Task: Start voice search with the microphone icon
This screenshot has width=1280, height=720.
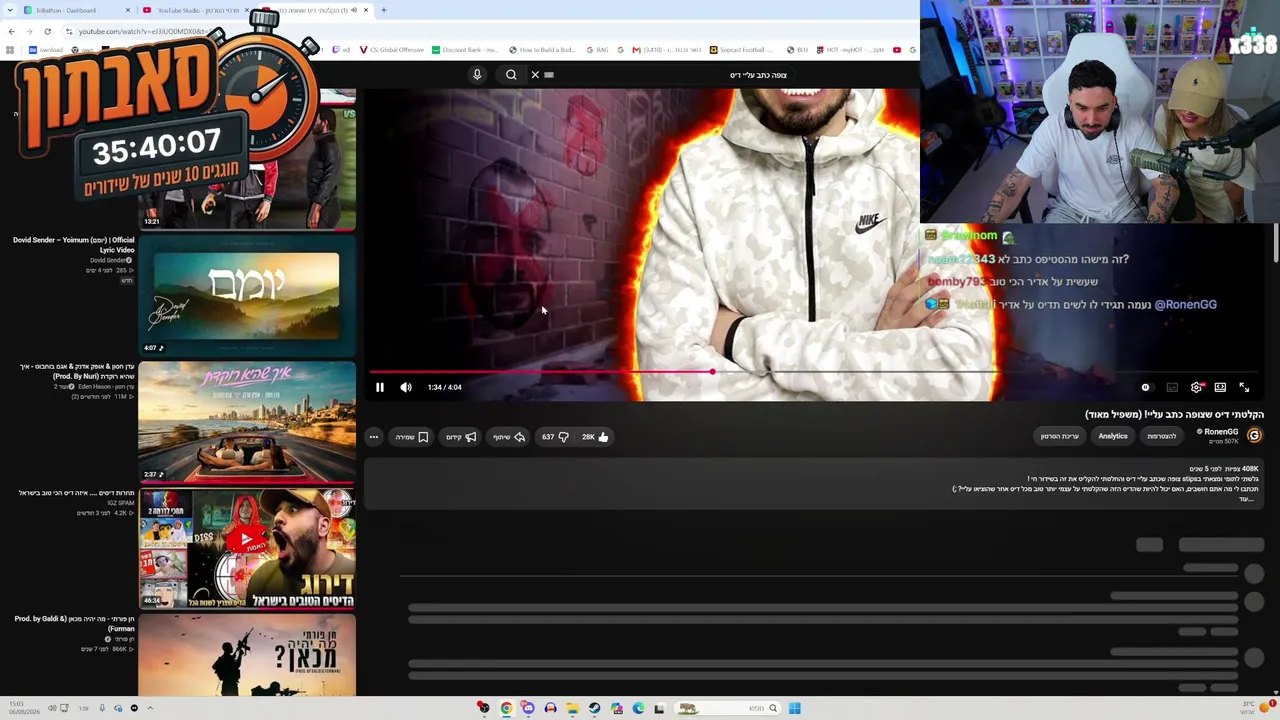Action: coord(477,75)
